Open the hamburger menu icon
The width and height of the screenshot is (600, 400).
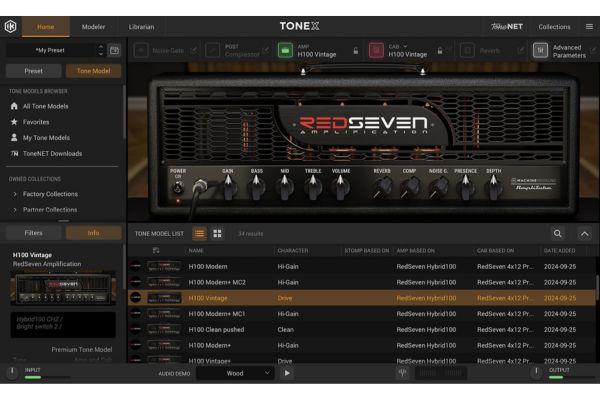[x=587, y=27]
